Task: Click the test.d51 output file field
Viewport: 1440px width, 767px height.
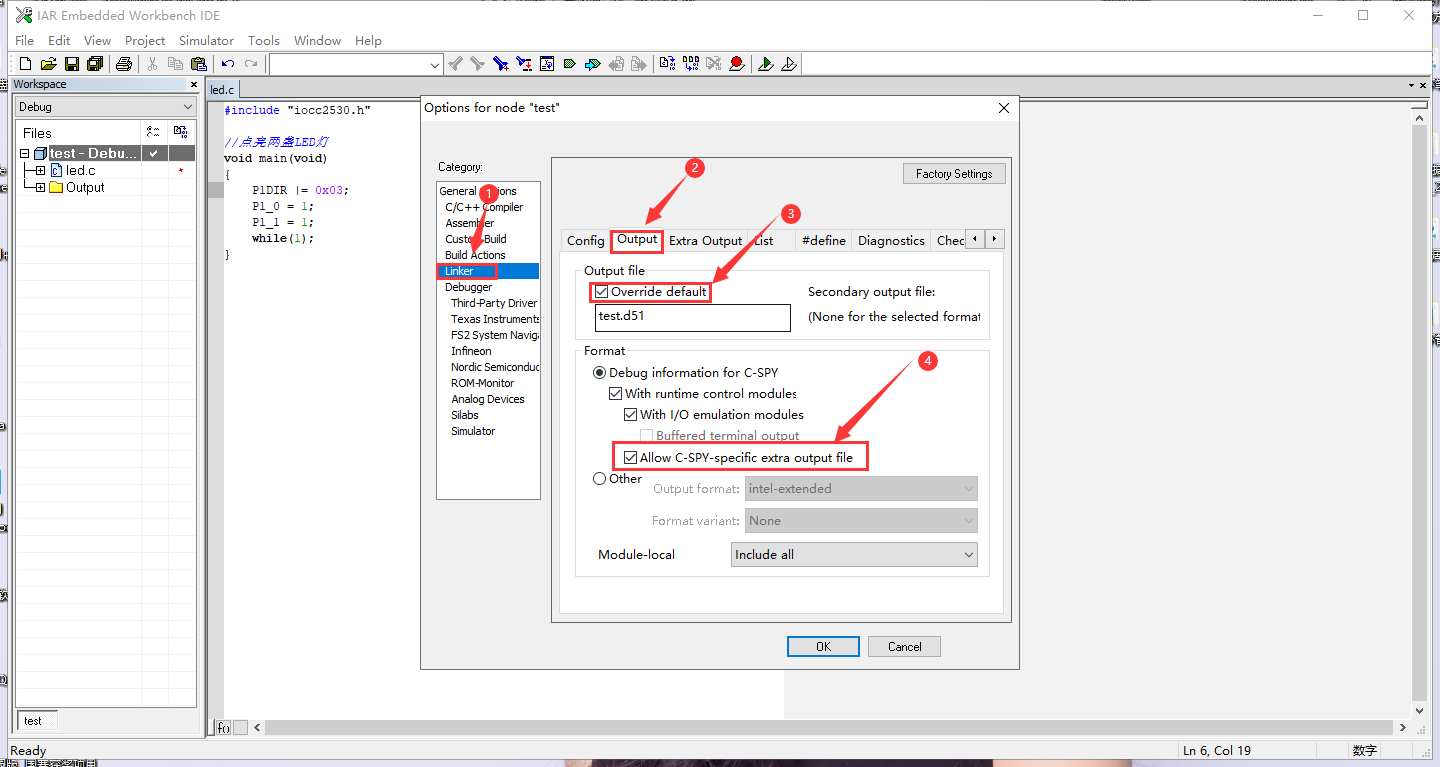Action: pyautogui.click(x=692, y=317)
